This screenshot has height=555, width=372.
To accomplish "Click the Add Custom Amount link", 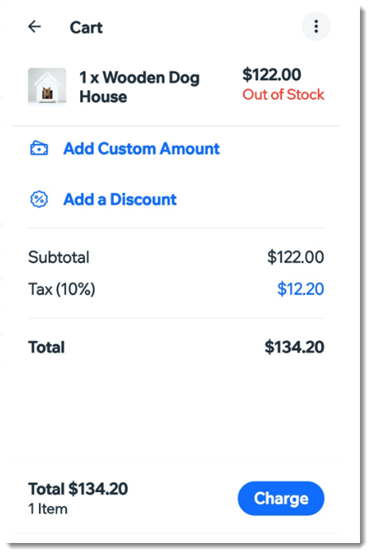I will 142,149.
